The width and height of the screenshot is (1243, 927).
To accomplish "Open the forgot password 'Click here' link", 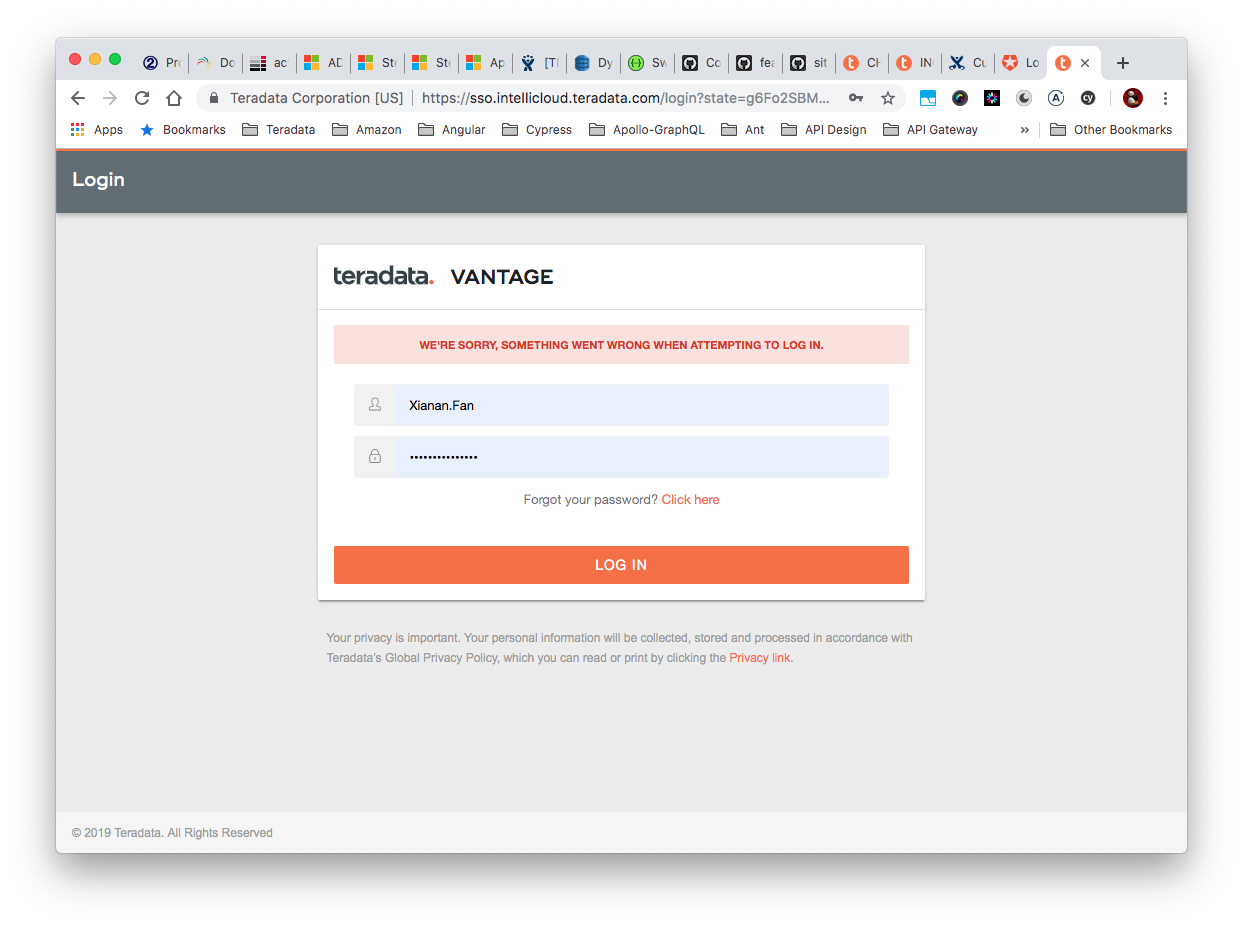I will (690, 499).
